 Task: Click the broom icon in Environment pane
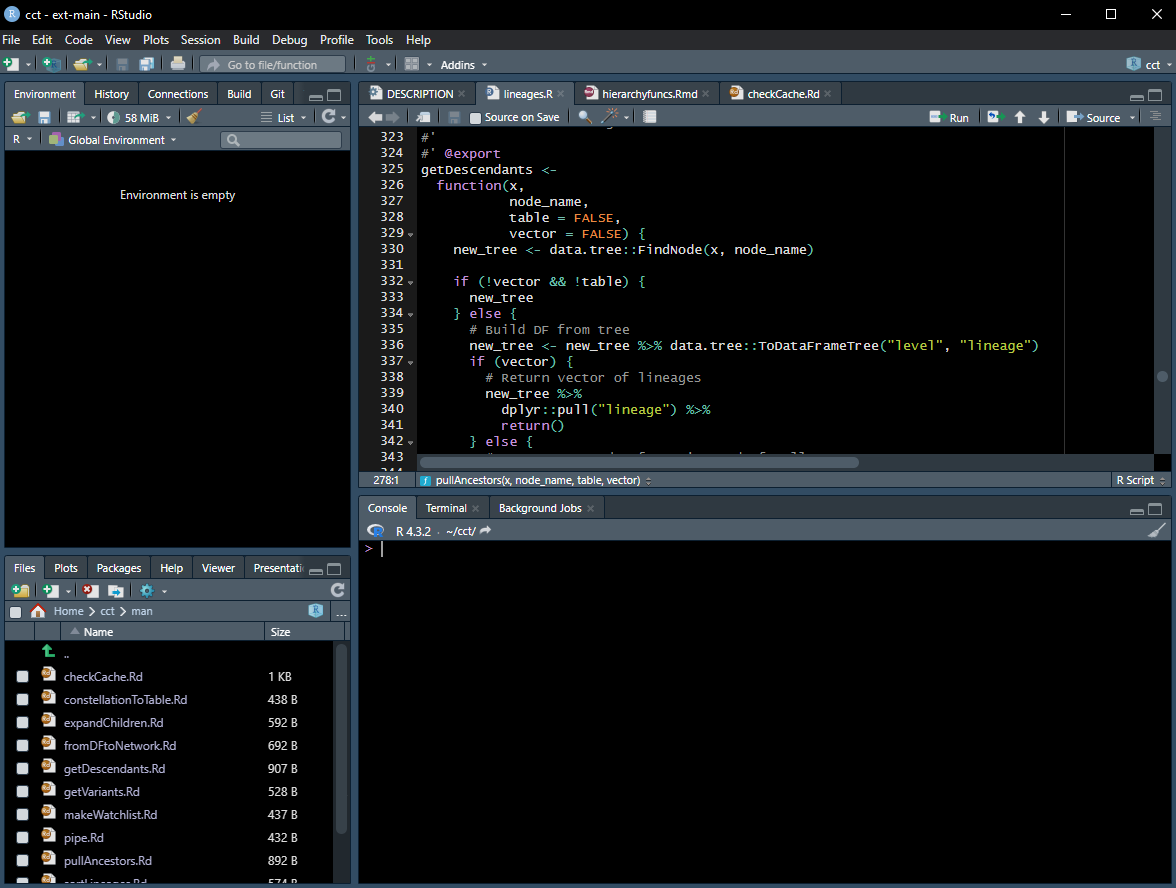click(x=194, y=117)
